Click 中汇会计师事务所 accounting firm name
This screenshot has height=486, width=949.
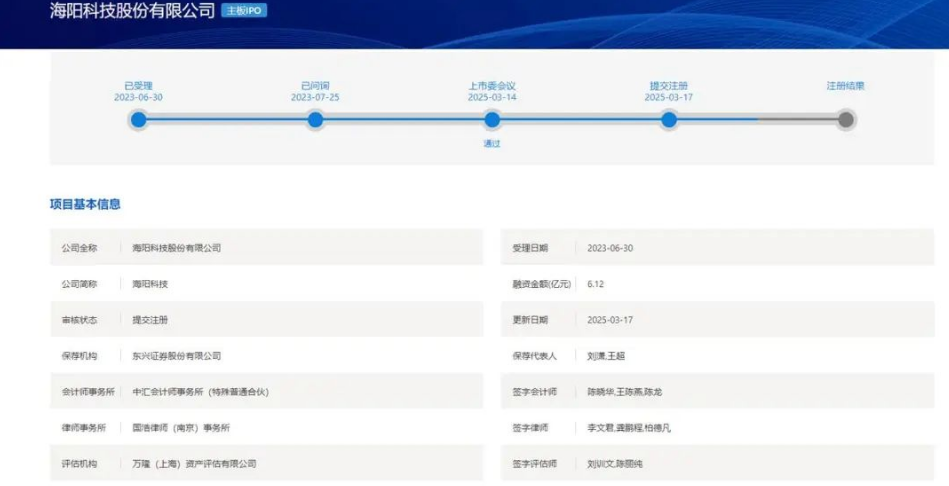coord(200,392)
